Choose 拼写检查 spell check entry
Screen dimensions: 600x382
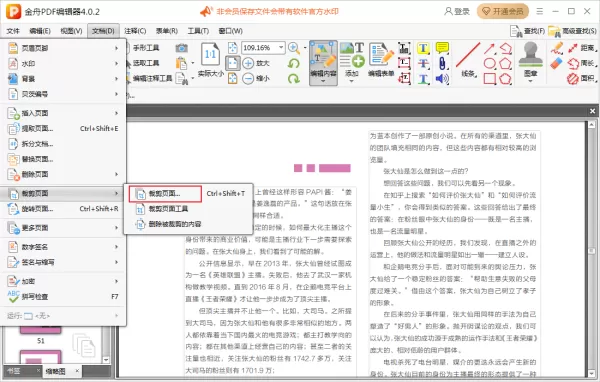[x=63, y=297]
